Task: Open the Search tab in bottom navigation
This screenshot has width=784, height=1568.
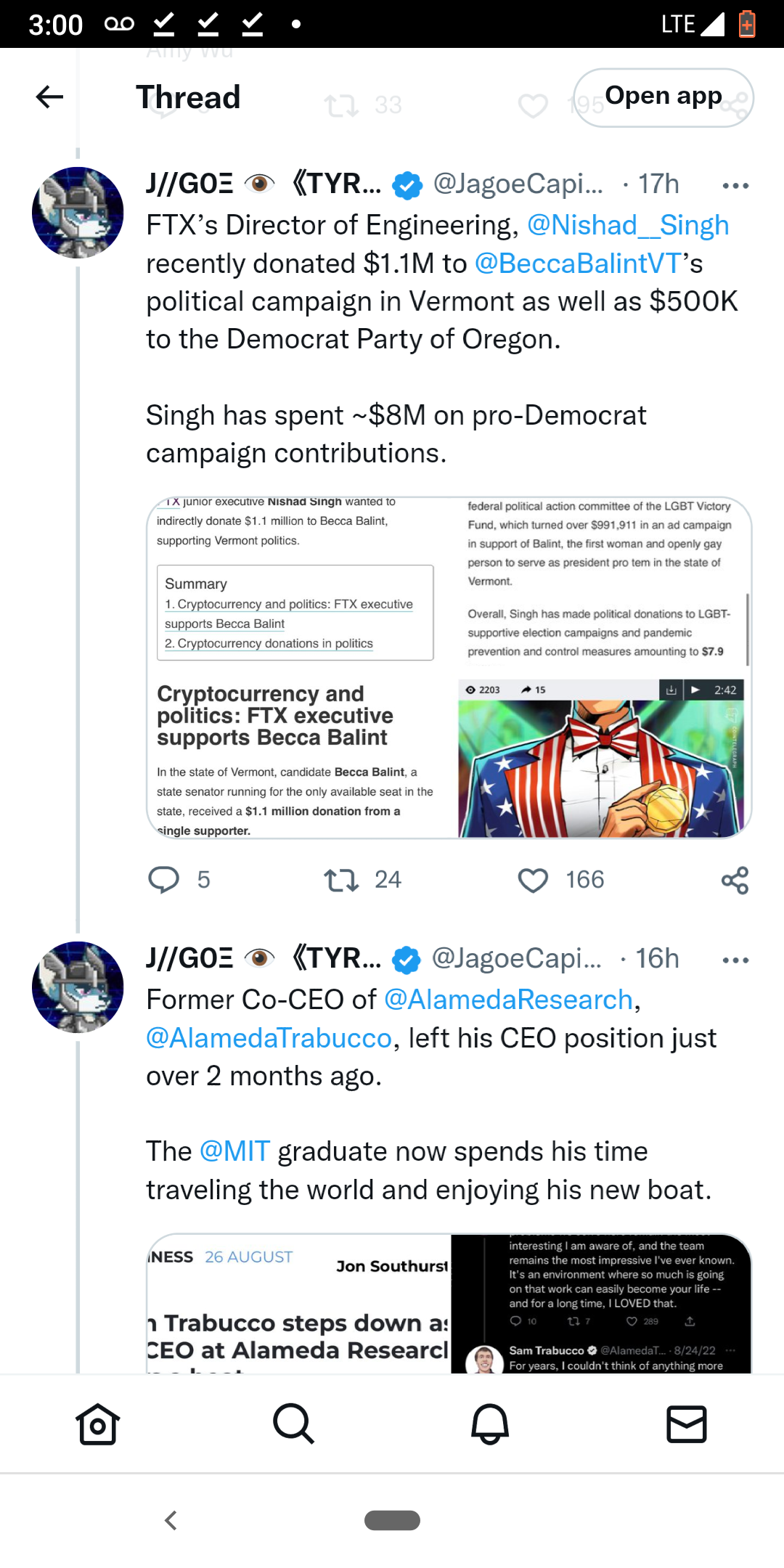Action: pos(294,1424)
